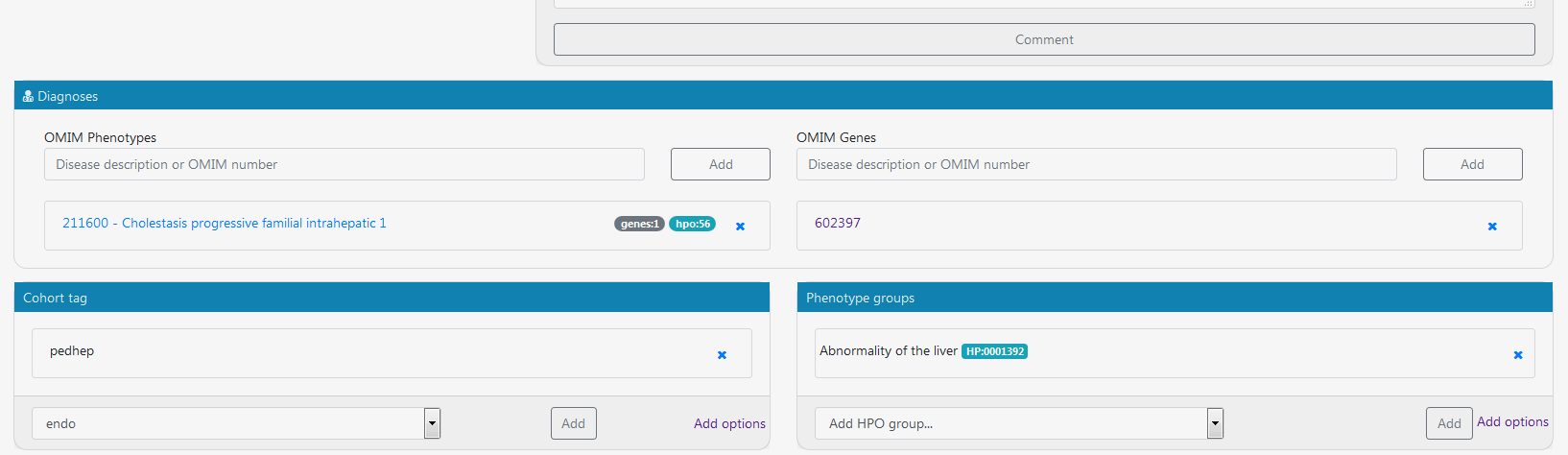Open 211600 Cholestasis progressive familial intrahepatic link

pyautogui.click(x=225, y=223)
